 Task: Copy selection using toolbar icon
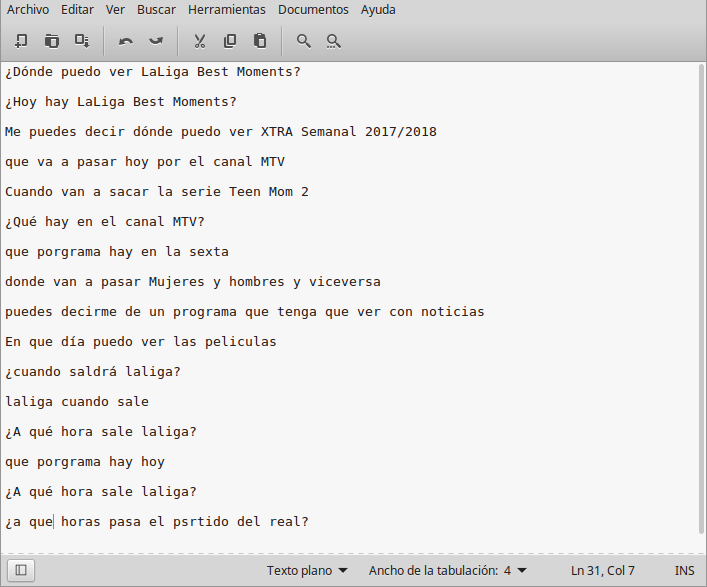tap(230, 41)
